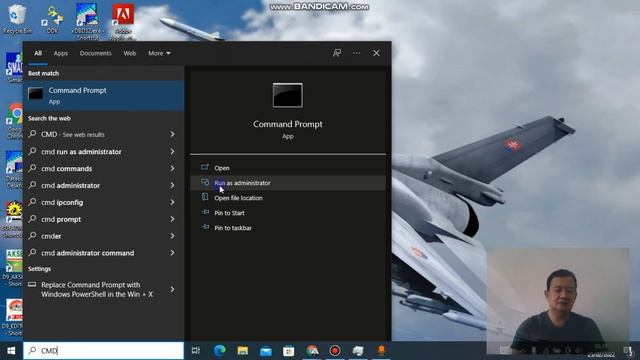Expand the More dropdown

159,53
